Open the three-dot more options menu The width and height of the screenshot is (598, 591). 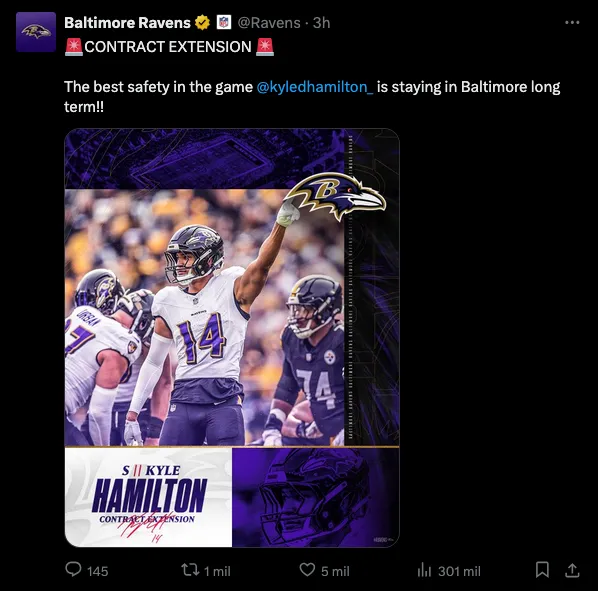click(x=572, y=22)
